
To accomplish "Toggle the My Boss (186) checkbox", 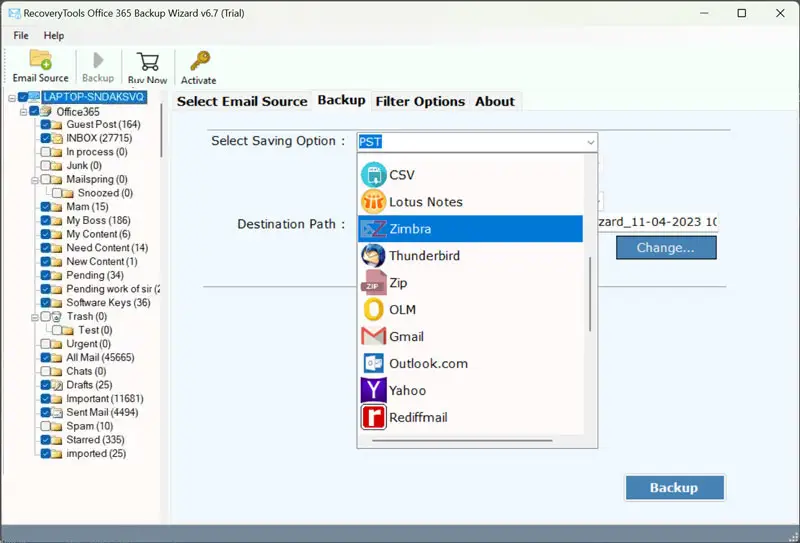I will pos(45,220).
